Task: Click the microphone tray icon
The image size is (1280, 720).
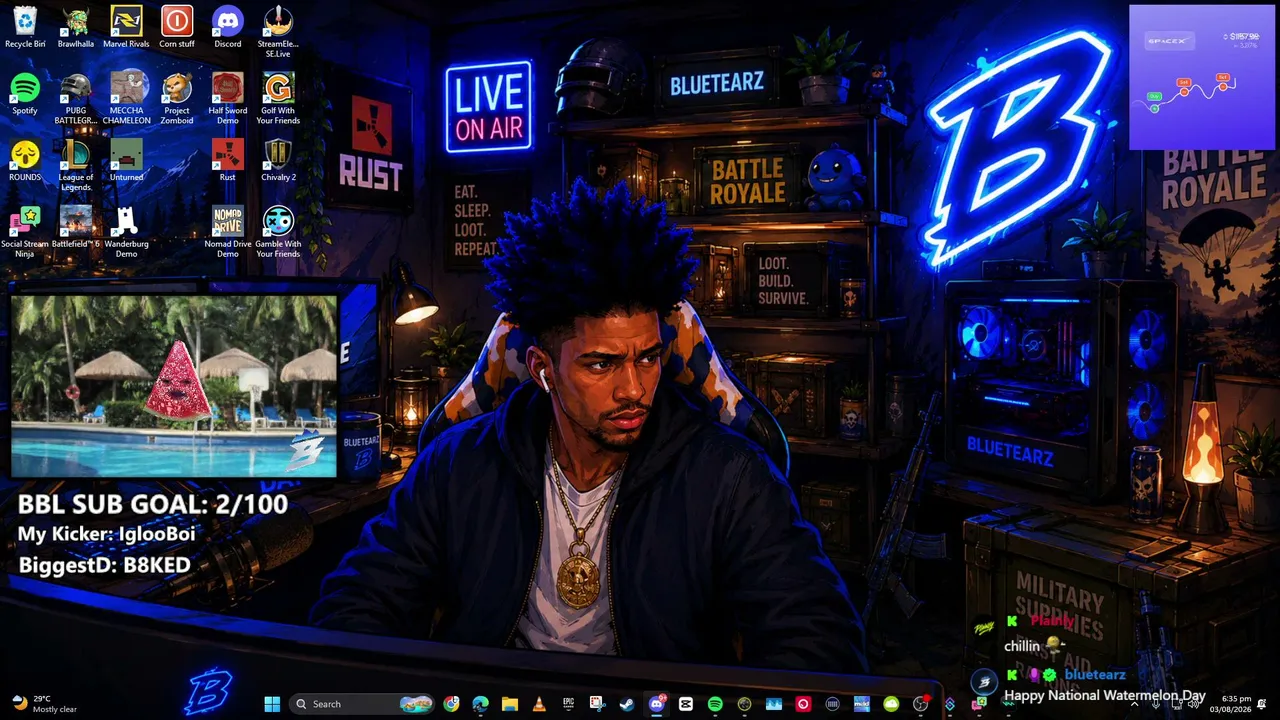Action: pos(1155,704)
